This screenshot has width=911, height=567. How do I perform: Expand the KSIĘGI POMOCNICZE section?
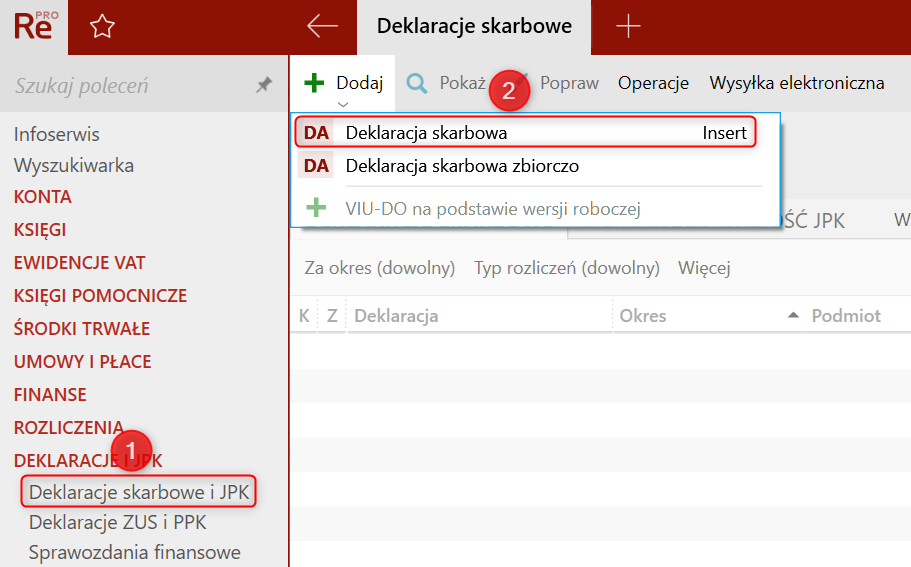100,296
